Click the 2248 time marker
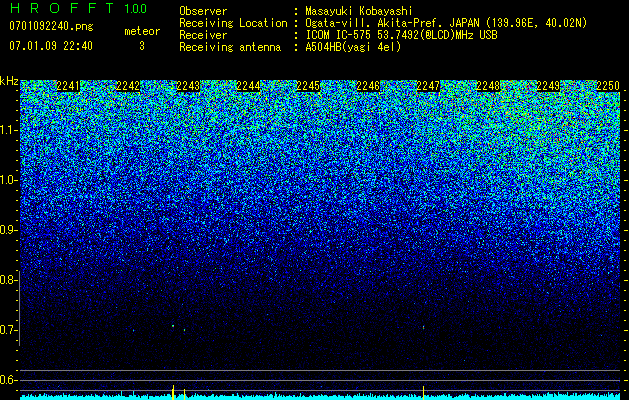Viewport: 629px width, 400px height. coord(488,86)
